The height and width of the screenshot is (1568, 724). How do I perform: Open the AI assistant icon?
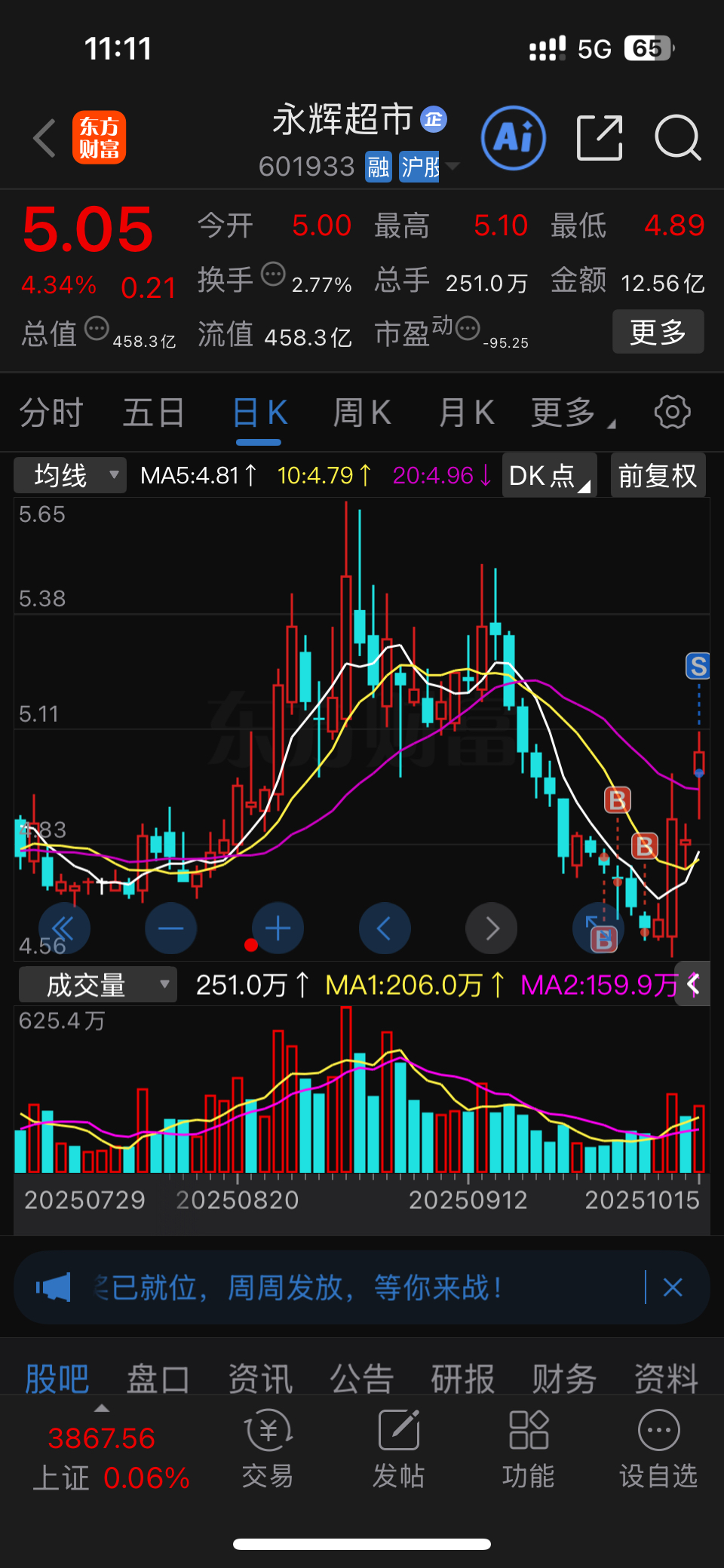tap(514, 138)
